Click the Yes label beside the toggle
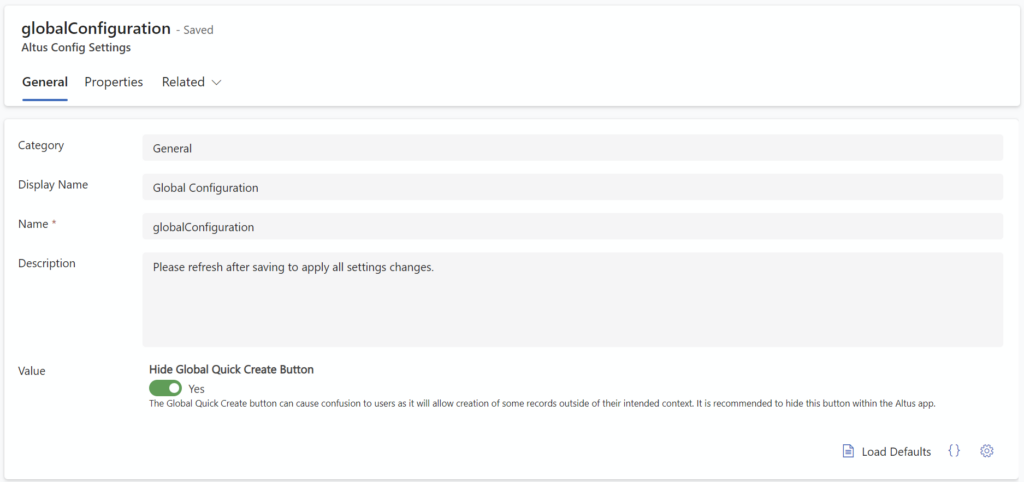Viewport: 1024px width, 482px height. 197,389
